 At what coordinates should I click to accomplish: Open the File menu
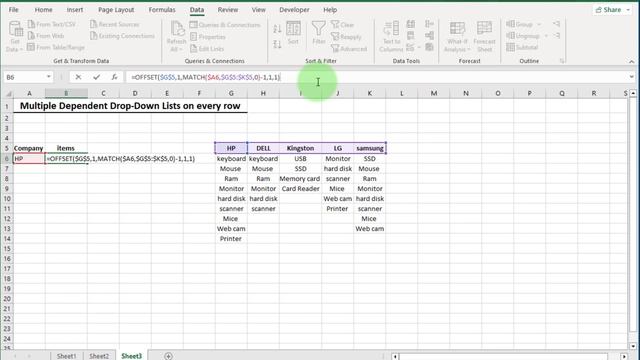[x=13, y=9]
